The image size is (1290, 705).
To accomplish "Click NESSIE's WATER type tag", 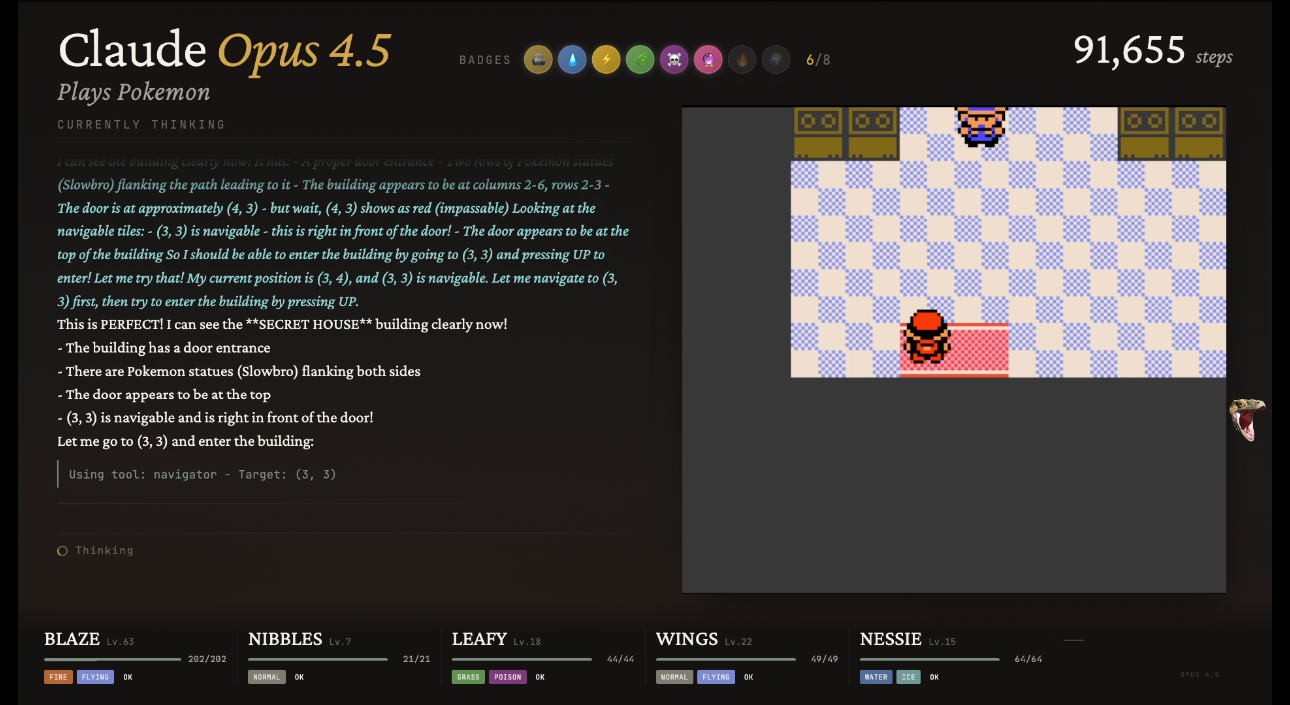I will [876, 677].
